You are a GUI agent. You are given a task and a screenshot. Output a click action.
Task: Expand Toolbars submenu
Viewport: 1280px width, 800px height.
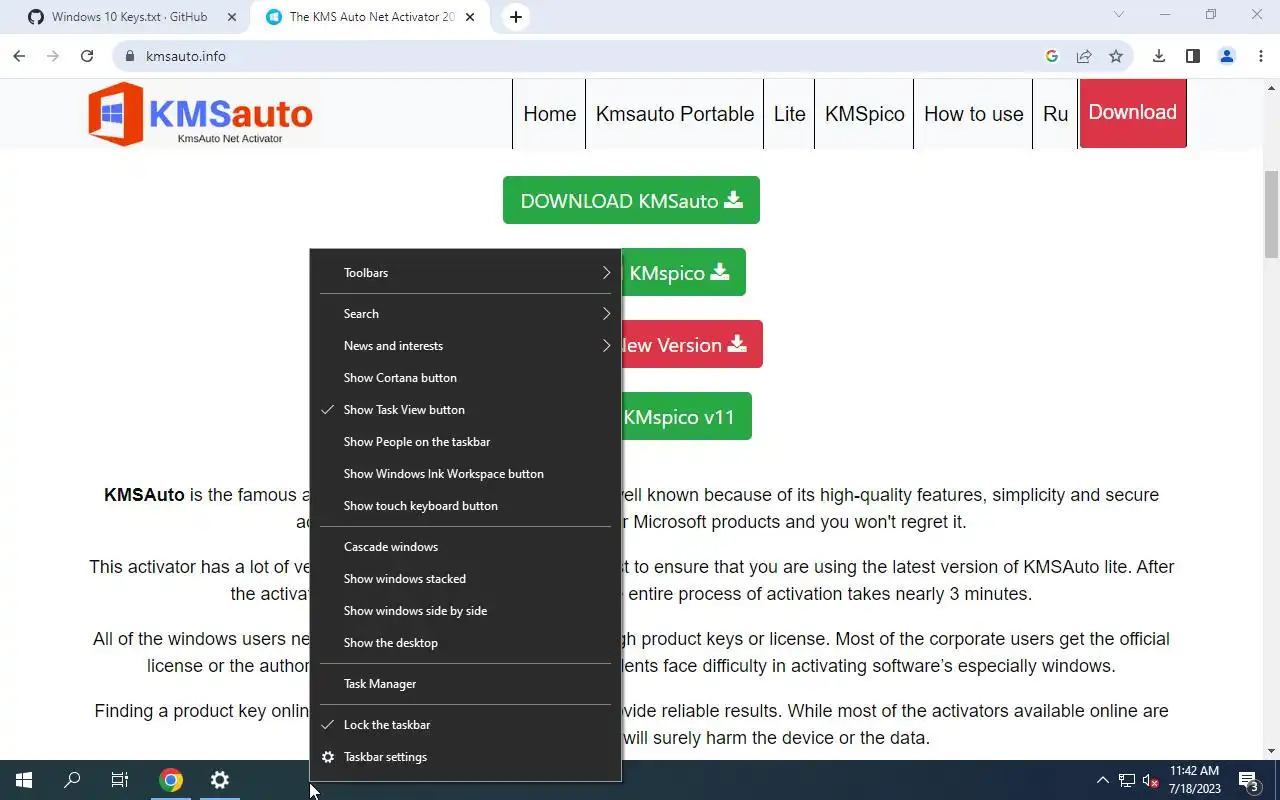pyautogui.click(x=465, y=273)
